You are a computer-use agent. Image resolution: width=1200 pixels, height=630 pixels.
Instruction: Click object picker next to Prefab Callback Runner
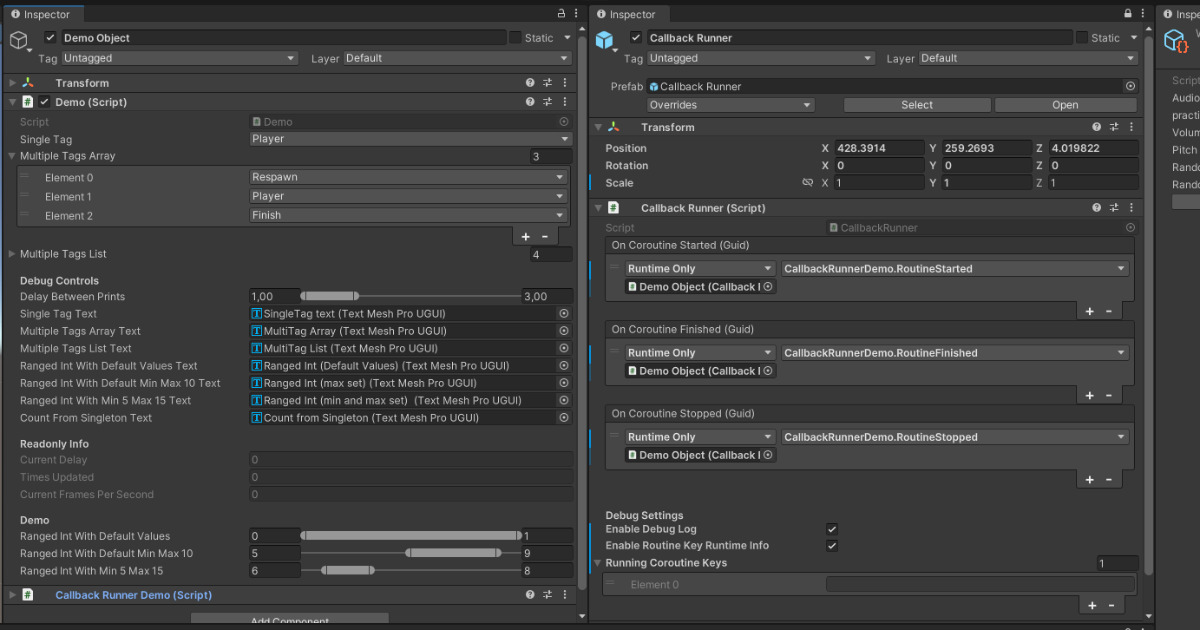coord(1130,87)
